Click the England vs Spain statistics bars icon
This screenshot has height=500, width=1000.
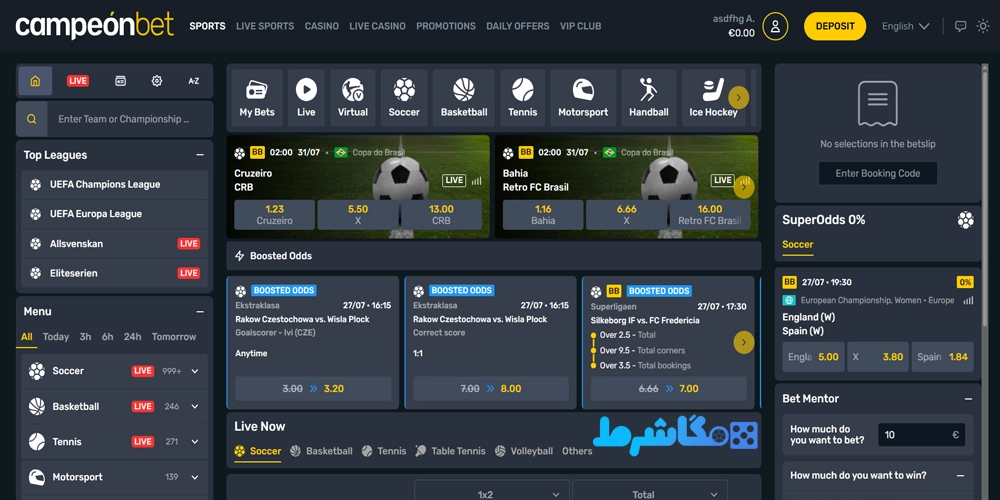point(968,300)
